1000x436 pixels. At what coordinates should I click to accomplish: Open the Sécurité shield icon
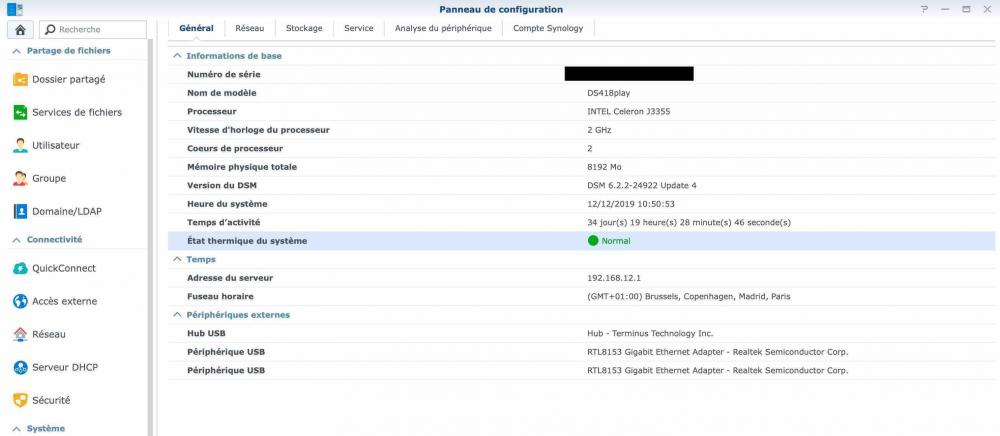[x=20, y=401]
